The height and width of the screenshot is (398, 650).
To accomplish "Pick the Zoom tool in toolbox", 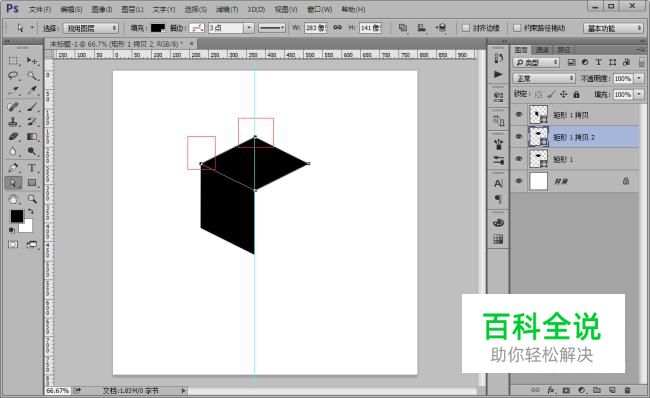I will click(32, 199).
